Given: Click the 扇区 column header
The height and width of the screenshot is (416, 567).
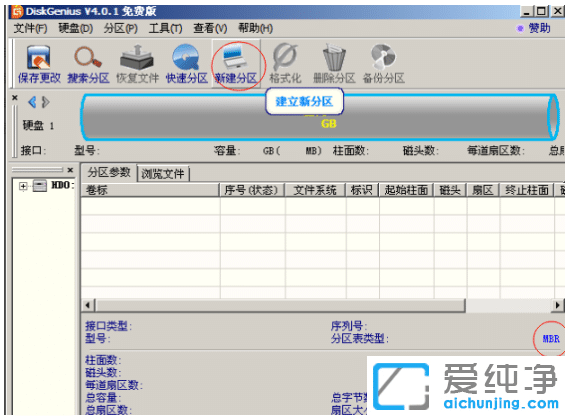Looking at the screenshot, I should (x=483, y=190).
